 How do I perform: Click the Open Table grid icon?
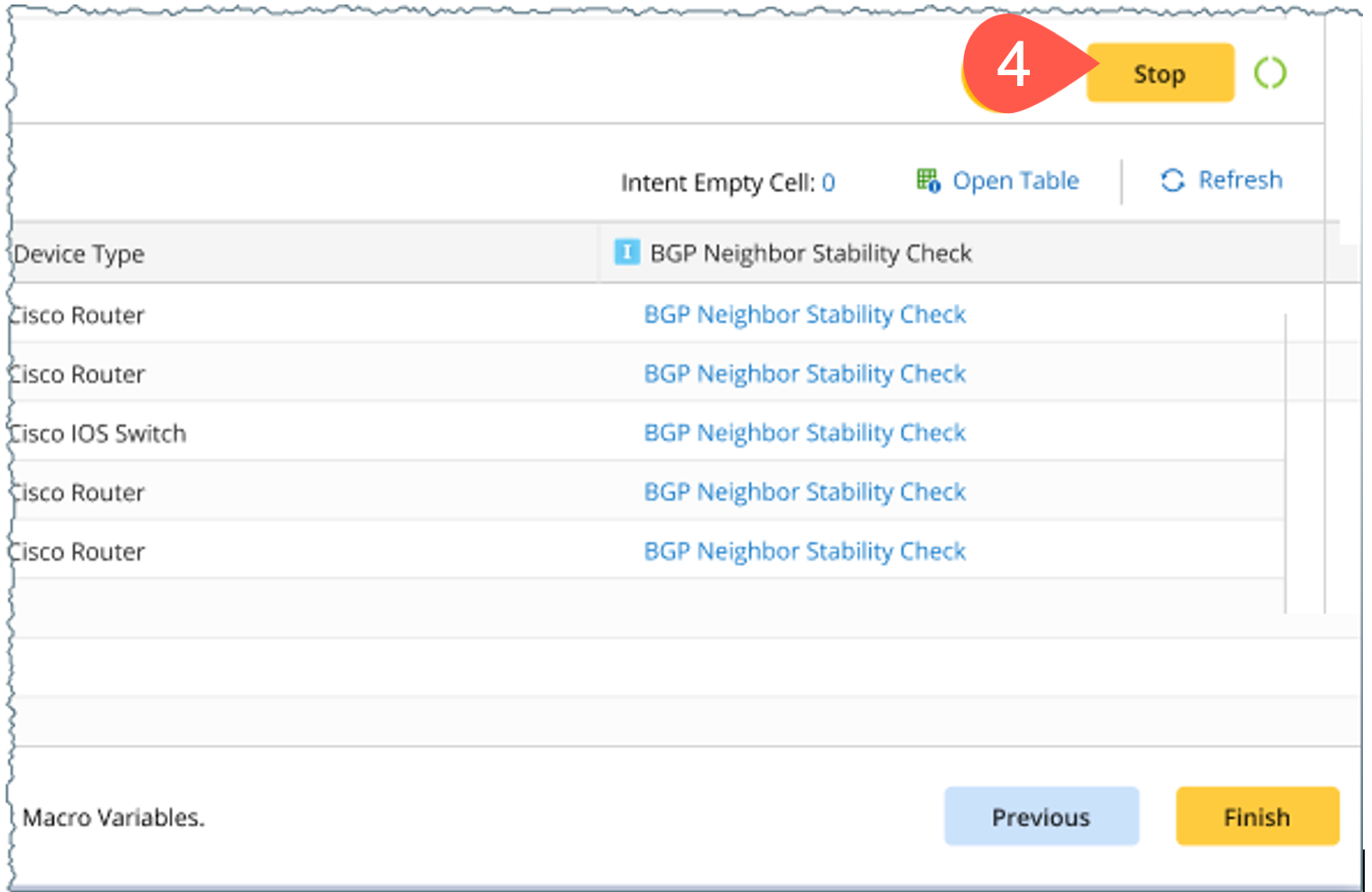(x=928, y=180)
